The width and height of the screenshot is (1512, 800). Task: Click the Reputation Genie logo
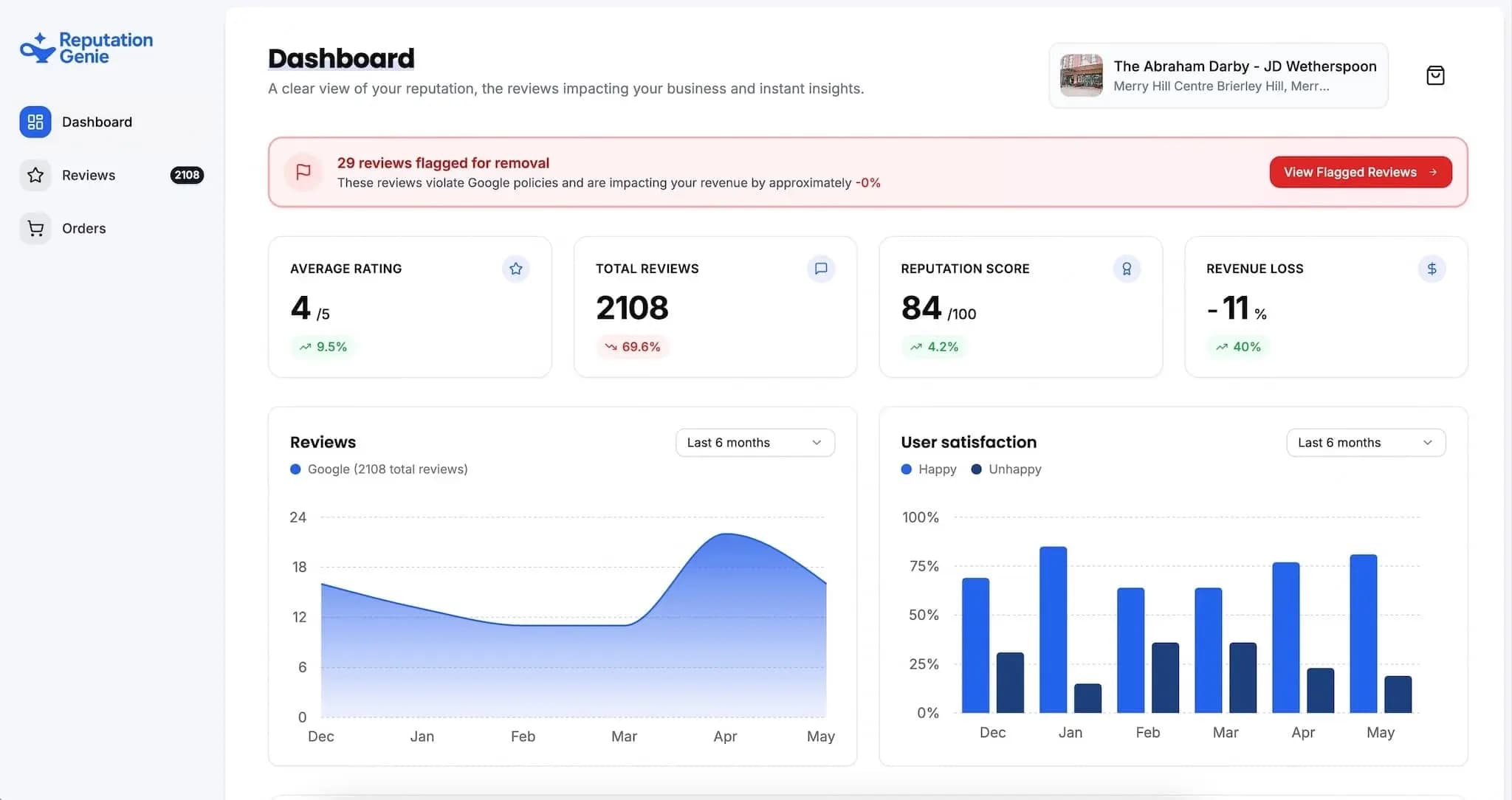(x=86, y=47)
